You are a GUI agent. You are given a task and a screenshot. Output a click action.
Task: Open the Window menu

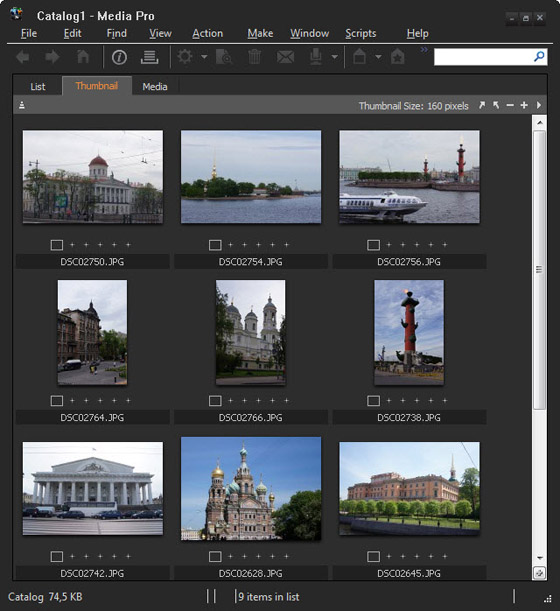coord(309,34)
